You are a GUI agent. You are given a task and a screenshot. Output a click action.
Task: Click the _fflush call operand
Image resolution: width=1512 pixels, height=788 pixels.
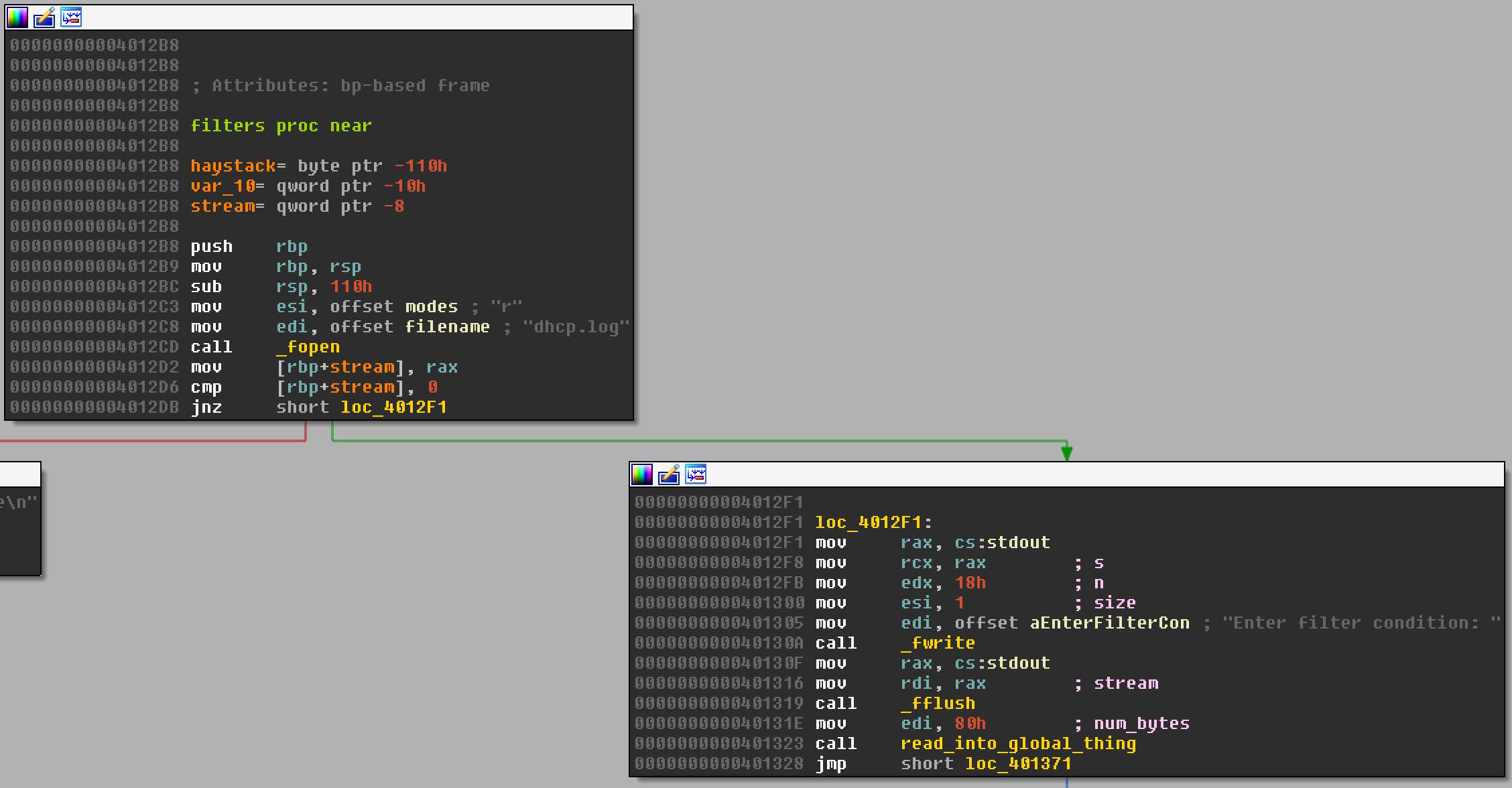[938, 704]
